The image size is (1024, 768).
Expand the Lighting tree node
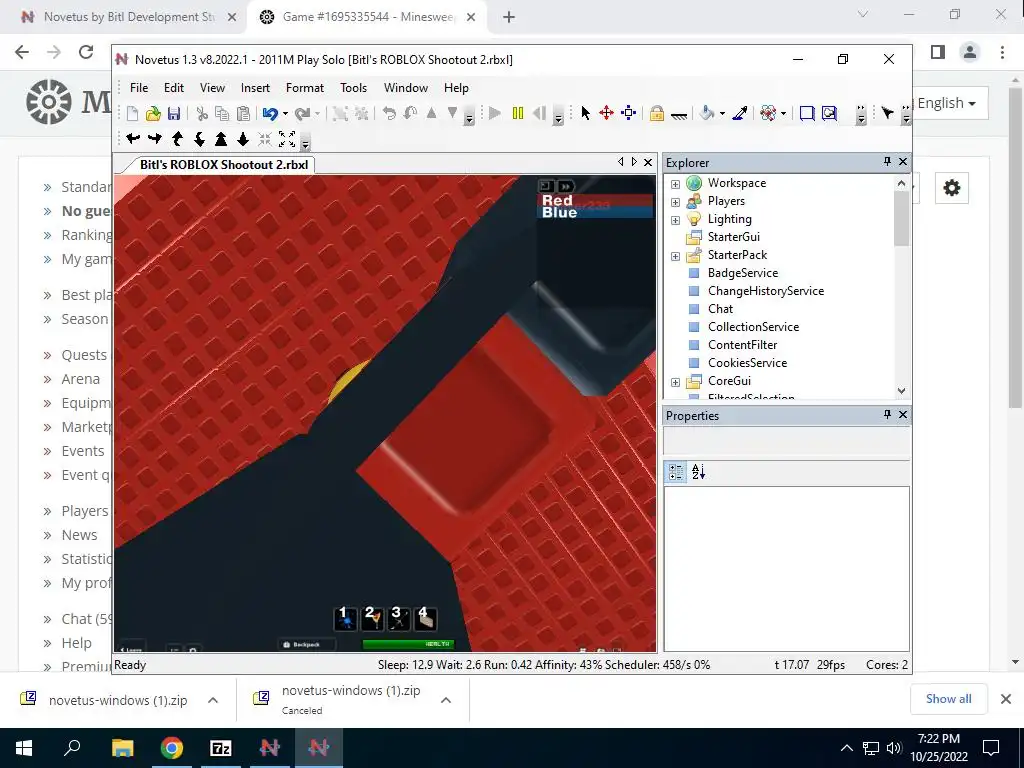click(675, 220)
